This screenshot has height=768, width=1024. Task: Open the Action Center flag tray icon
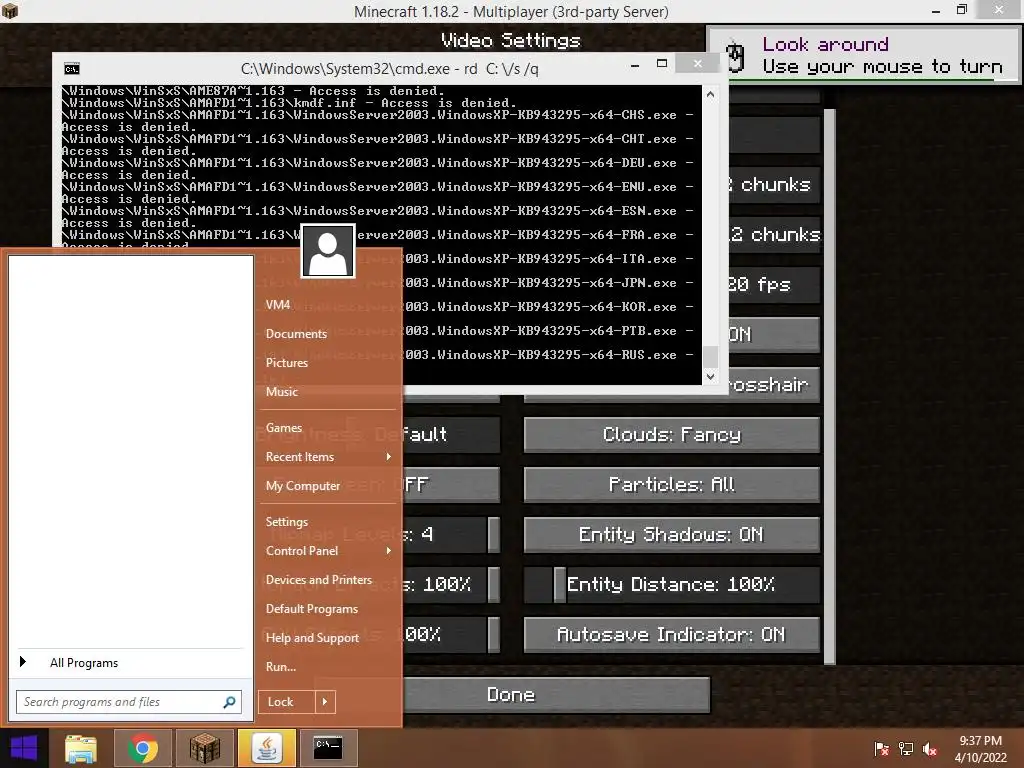point(881,749)
